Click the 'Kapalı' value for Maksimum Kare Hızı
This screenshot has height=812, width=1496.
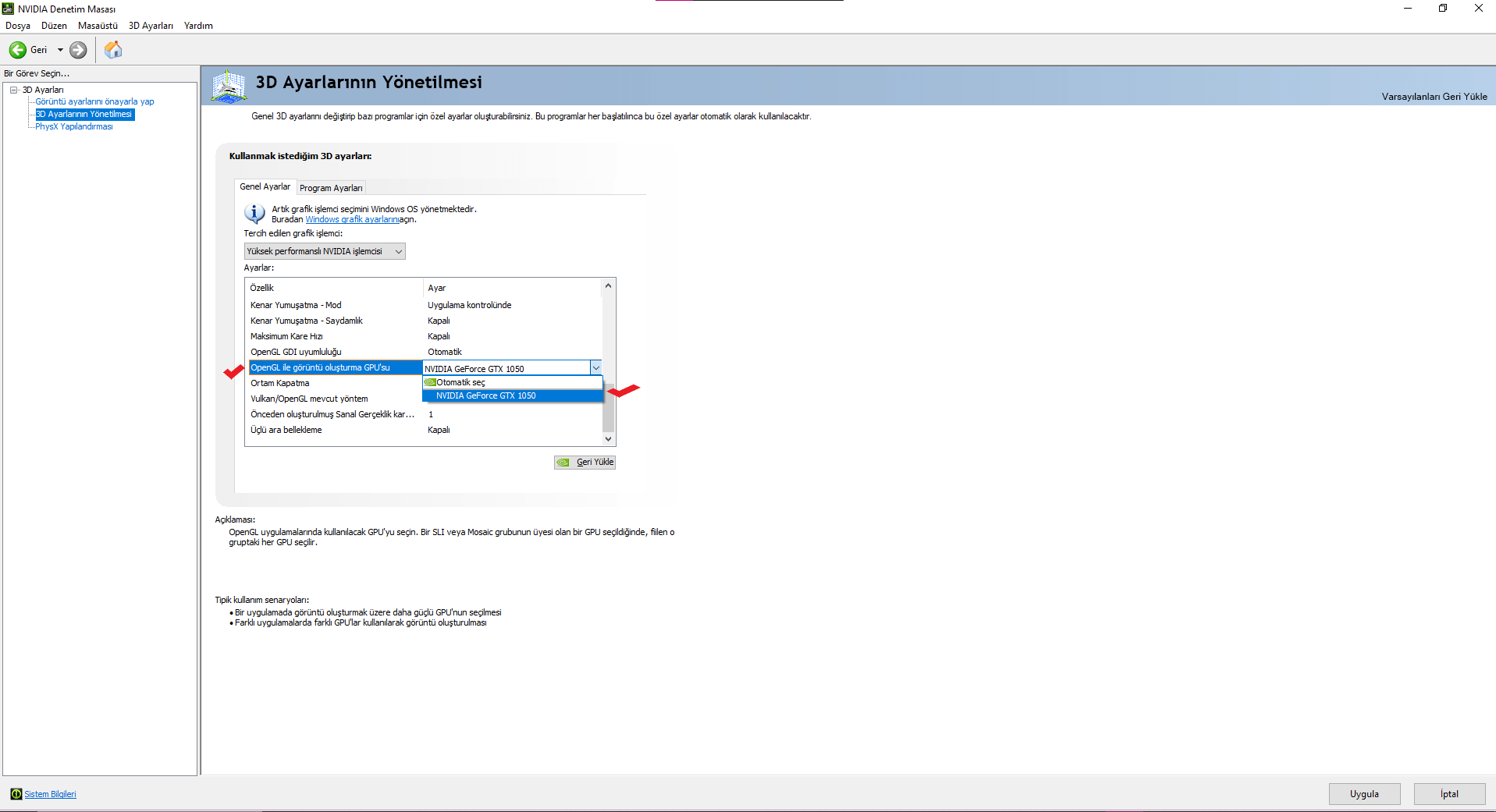point(439,336)
